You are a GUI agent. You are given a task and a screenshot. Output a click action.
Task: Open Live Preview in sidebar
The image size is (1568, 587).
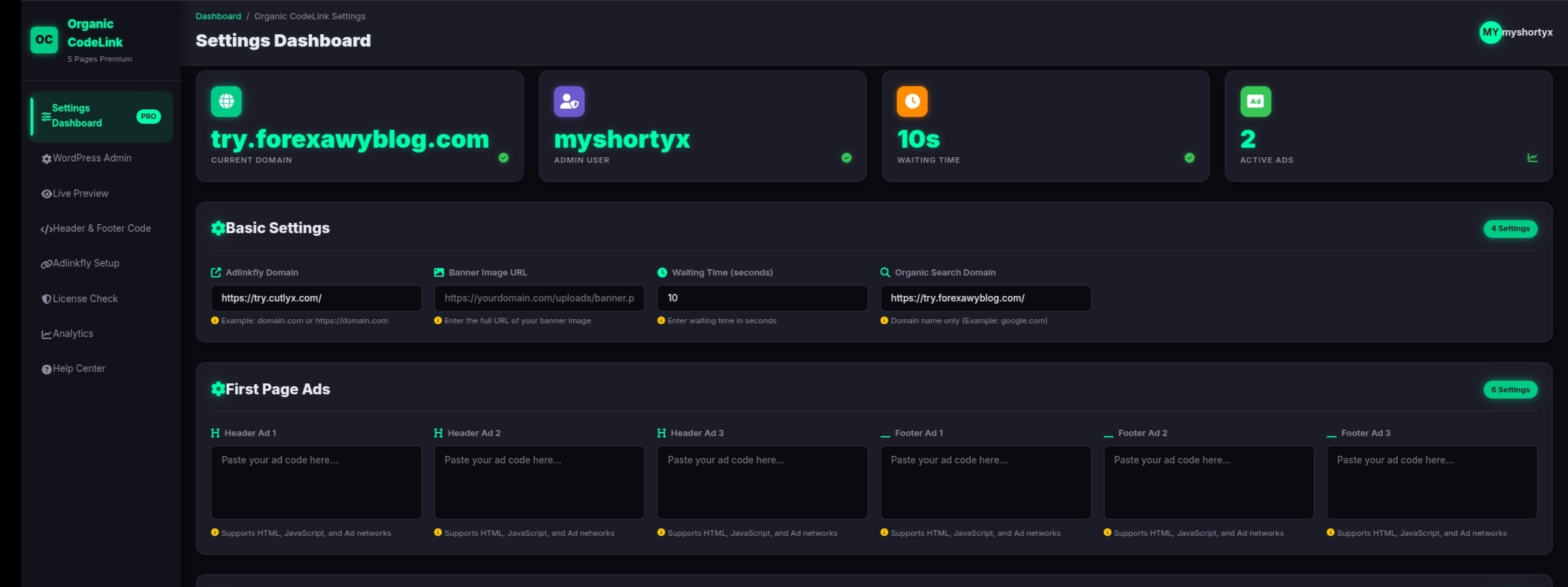click(x=80, y=193)
